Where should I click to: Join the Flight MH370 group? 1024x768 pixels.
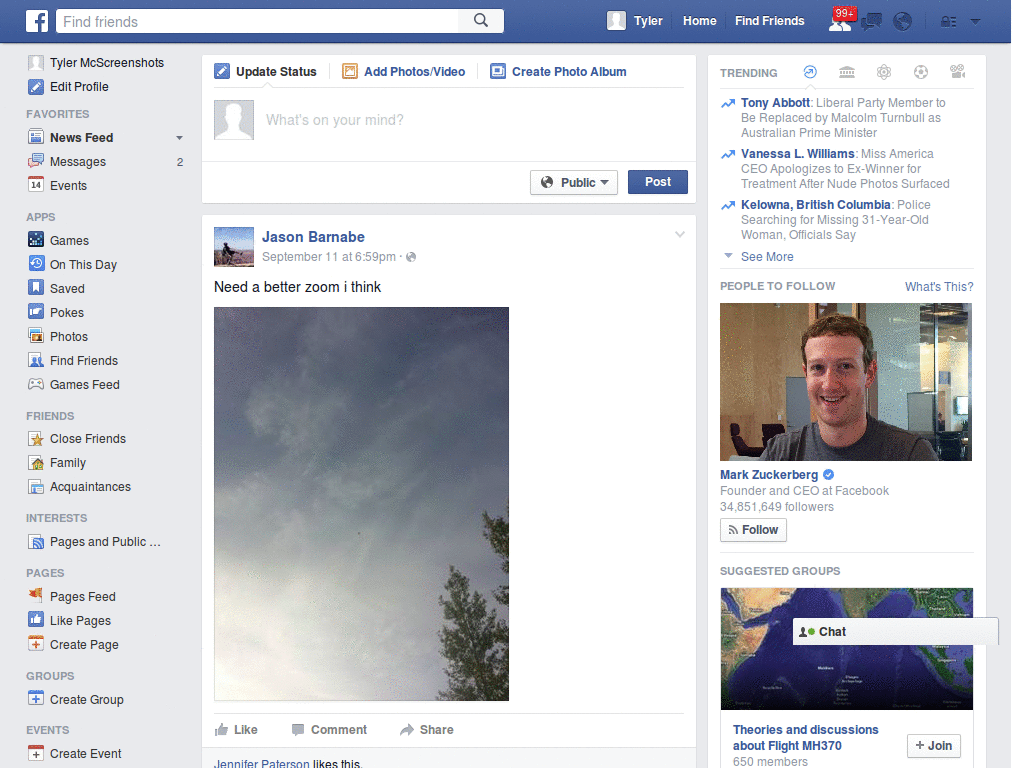click(933, 745)
